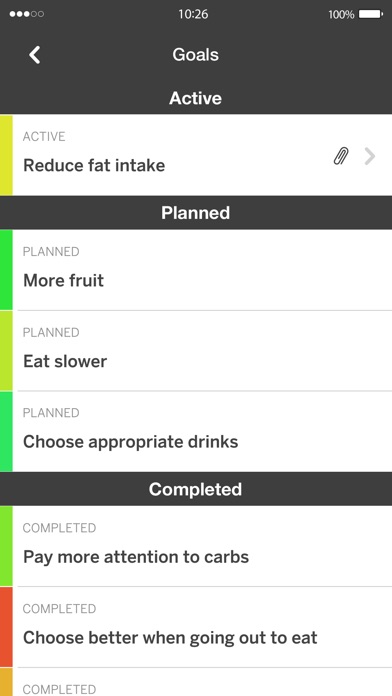Expand Reduce fat intake with the chevron
The image size is (392, 696).
click(370, 156)
